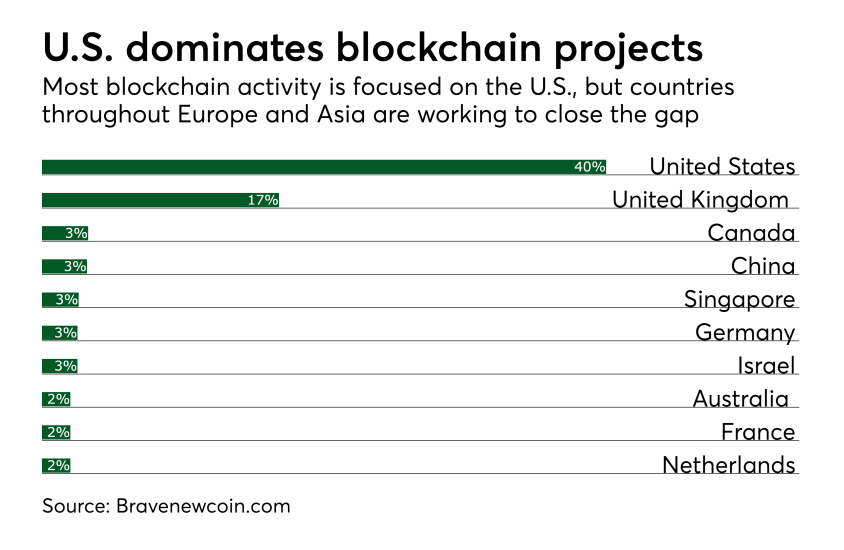Screen dimensions: 844x550
Task: Click the Australia country label
Action: (740, 399)
